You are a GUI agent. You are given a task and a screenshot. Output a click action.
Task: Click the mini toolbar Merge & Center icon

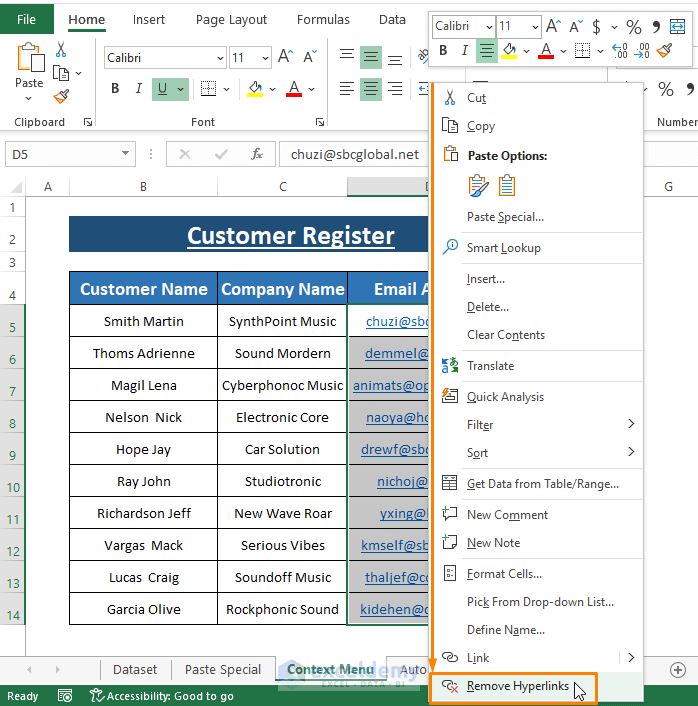677,27
